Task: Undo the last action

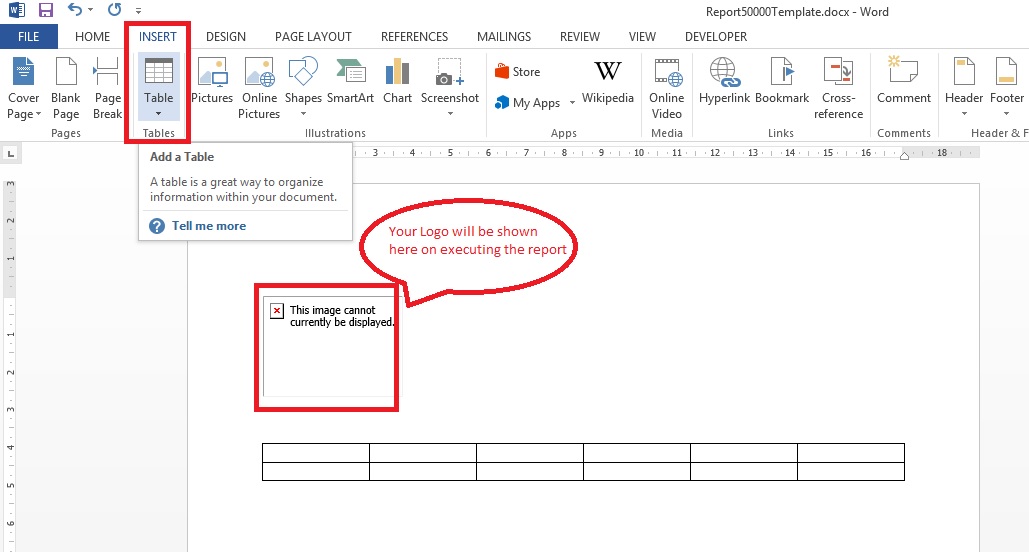Action: (74, 10)
